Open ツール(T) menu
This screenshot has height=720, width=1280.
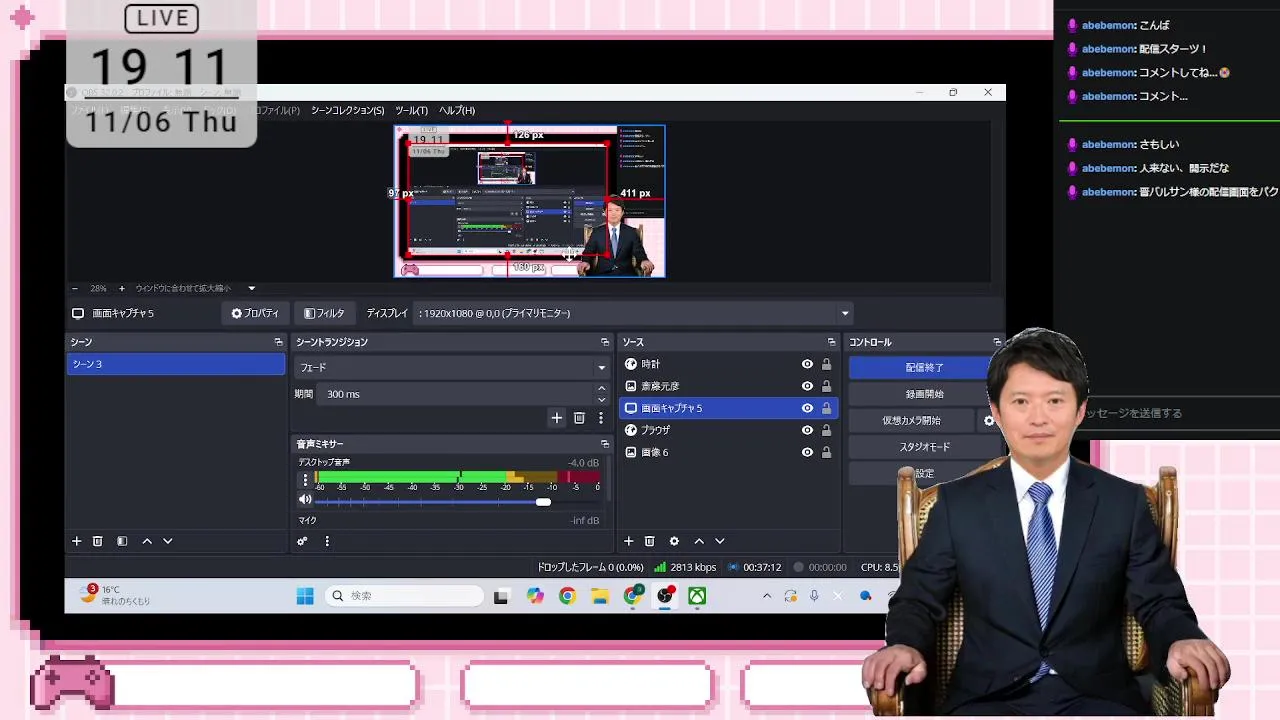pos(411,110)
